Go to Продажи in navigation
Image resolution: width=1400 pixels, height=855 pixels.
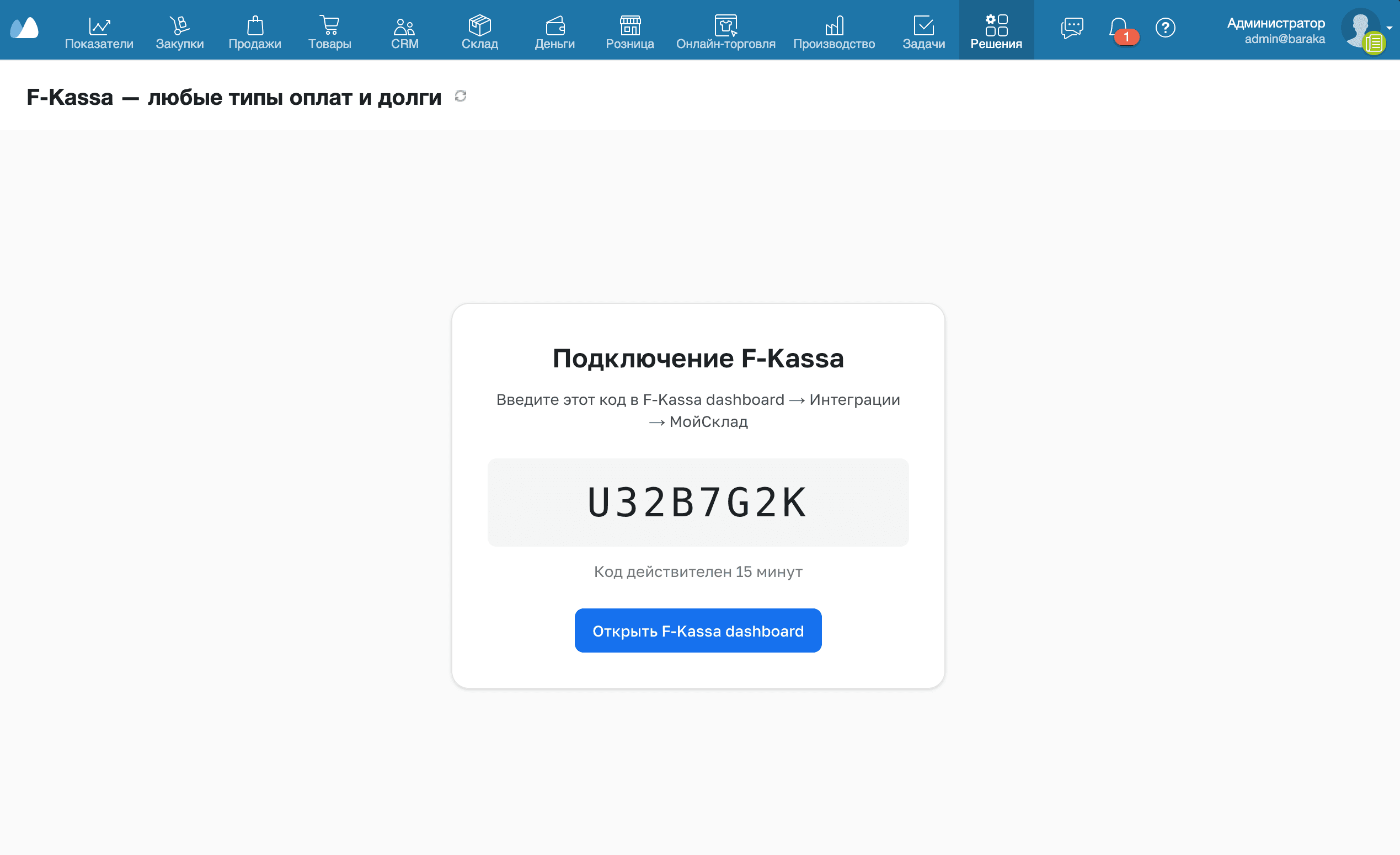click(x=254, y=33)
